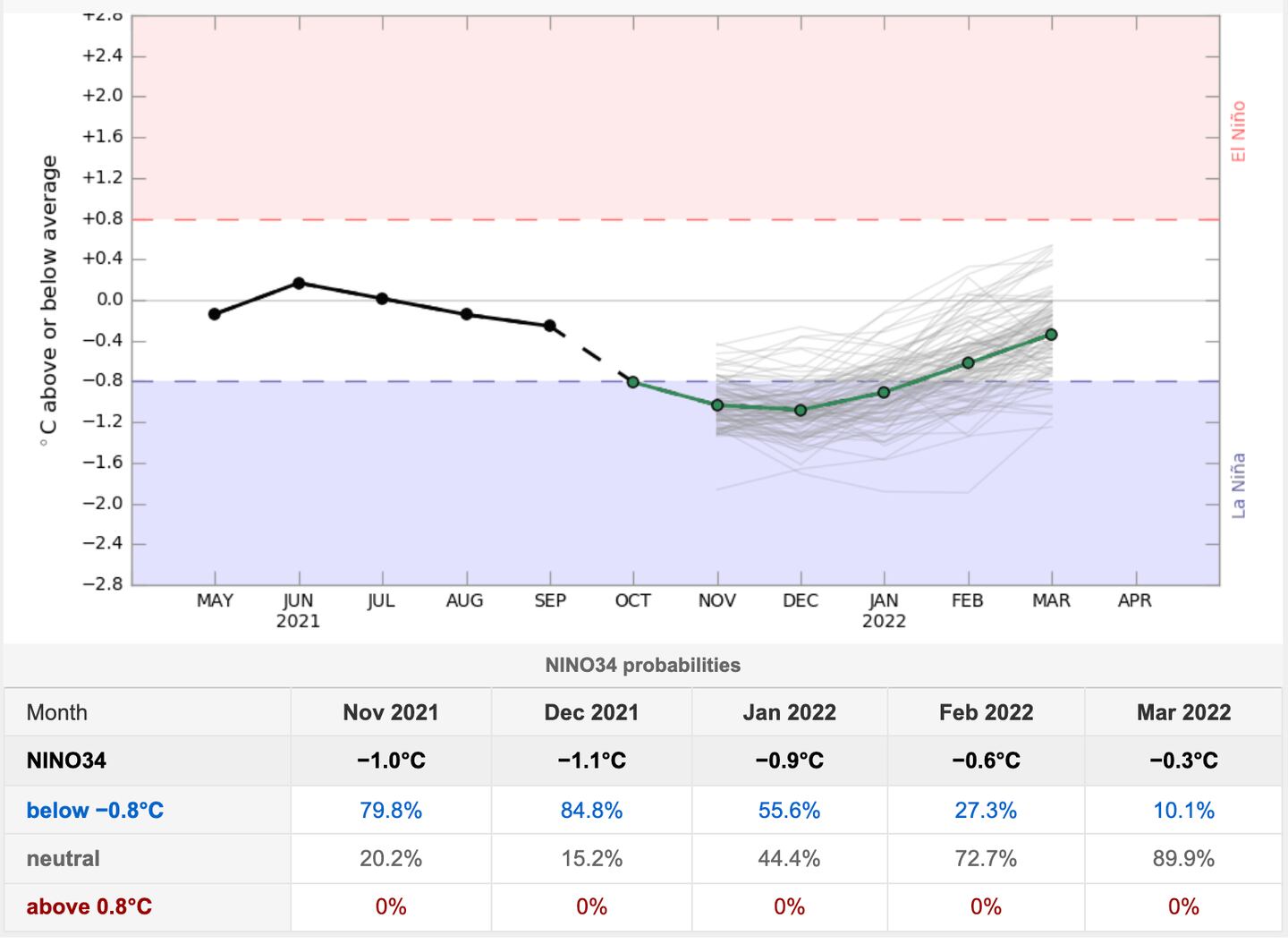Select the September 2021 observed data point

549,326
